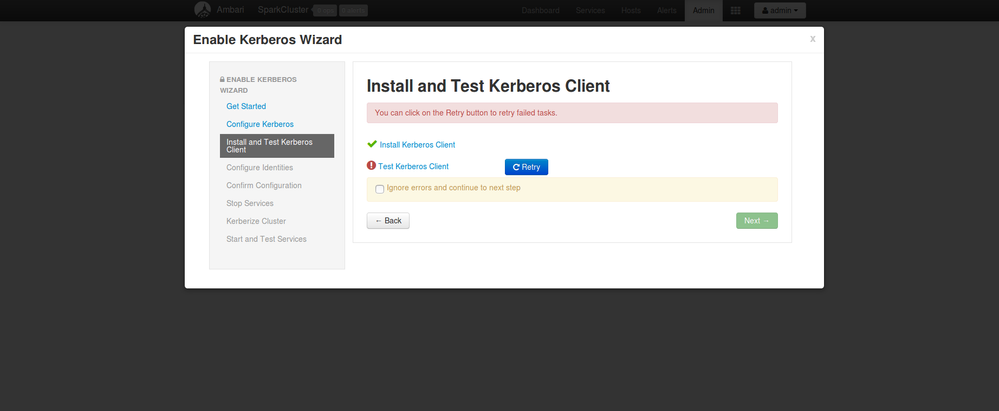Click the red error icon for Test Kerberos Client
This screenshot has width=999, height=411.
[371, 166]
